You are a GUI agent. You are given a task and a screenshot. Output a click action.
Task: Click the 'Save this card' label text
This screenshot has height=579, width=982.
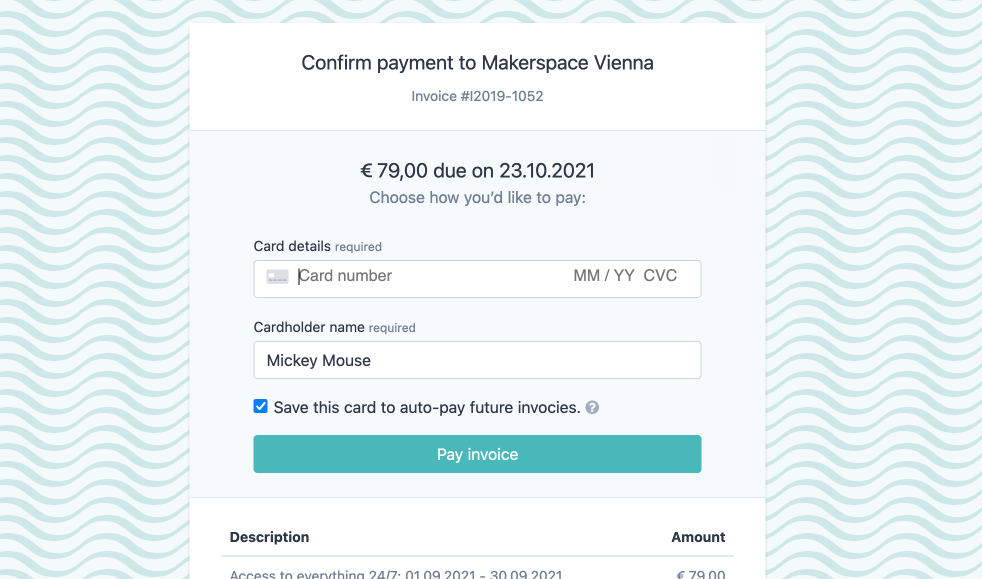427,407
